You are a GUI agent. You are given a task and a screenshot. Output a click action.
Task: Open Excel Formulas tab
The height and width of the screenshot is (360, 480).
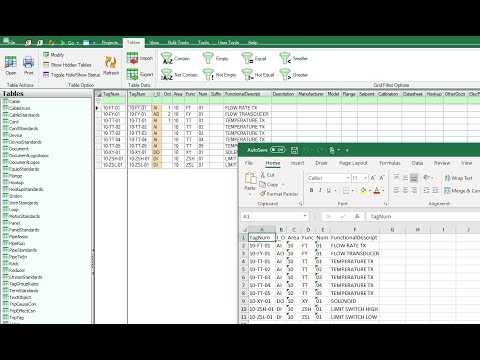(390, 163)
